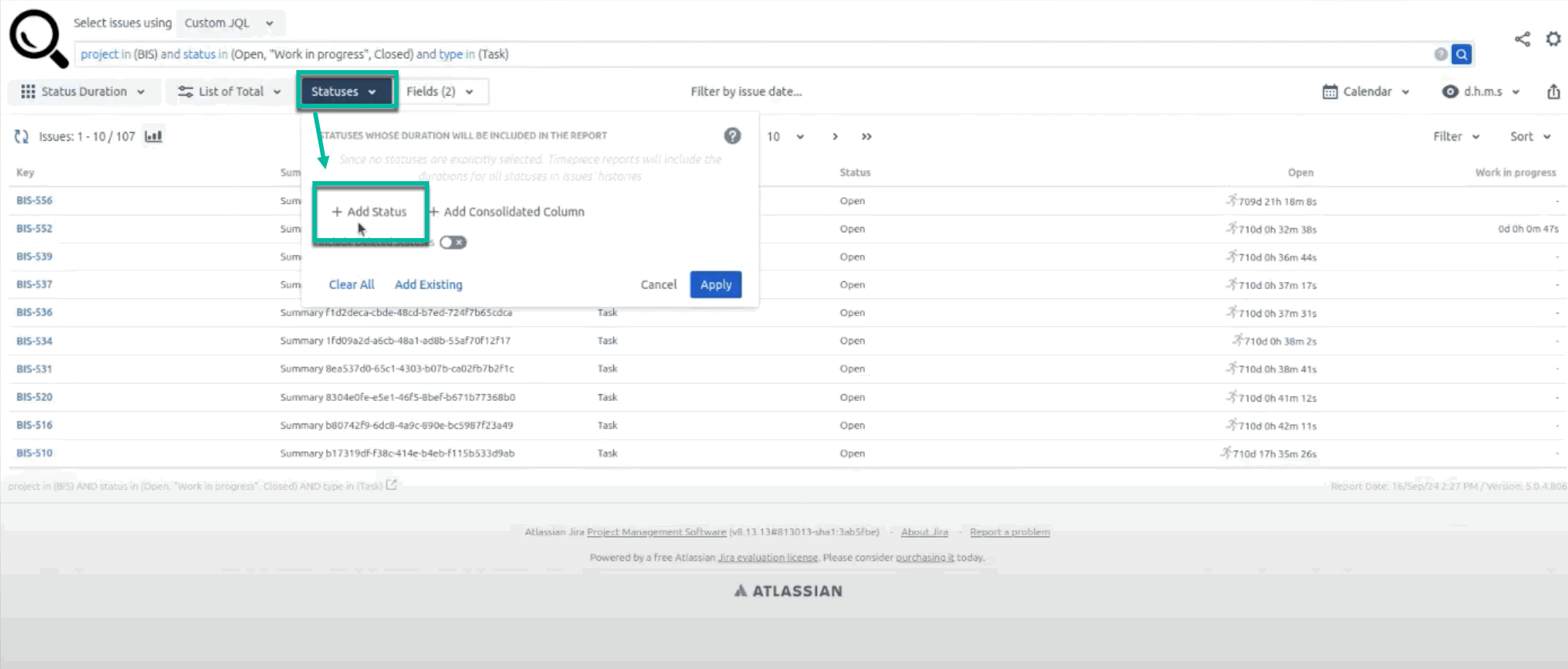The width and height of the screenshot is (1568, 669).
Task: Open issue BIS-556 link
Action: pos(34,201)
